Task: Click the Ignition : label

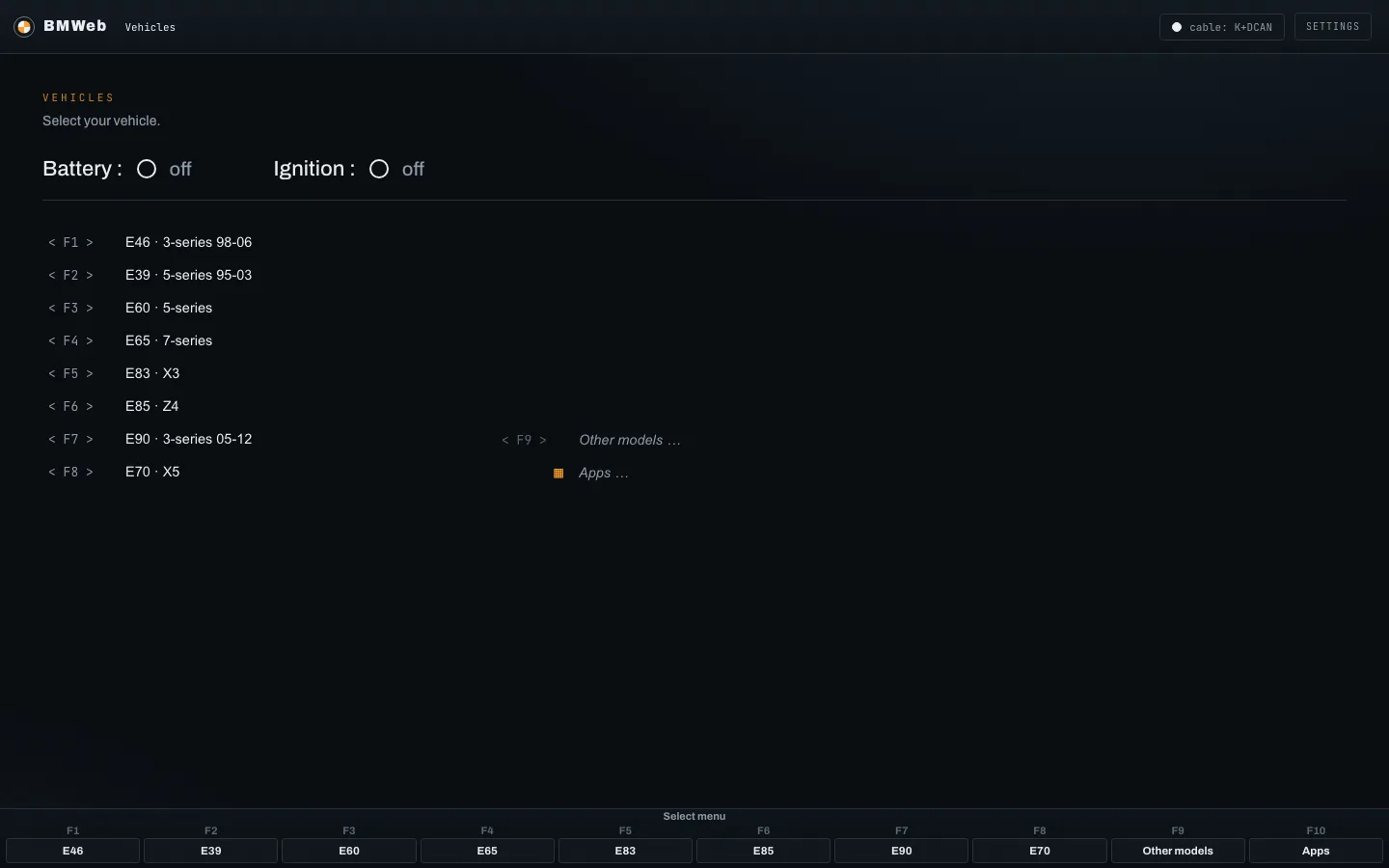Action: (314, 169)
